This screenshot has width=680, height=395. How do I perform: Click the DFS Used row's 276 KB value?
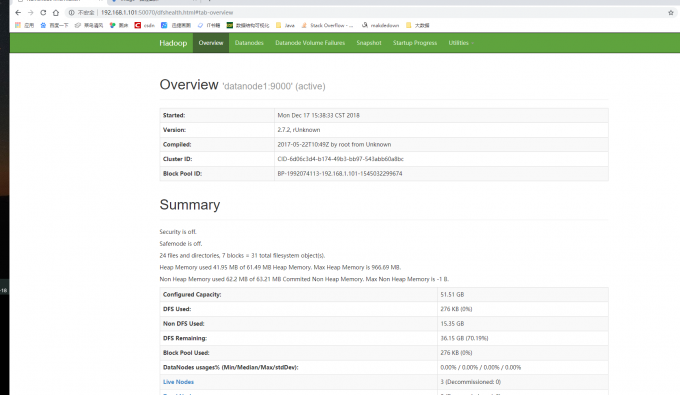pos(456,309)
